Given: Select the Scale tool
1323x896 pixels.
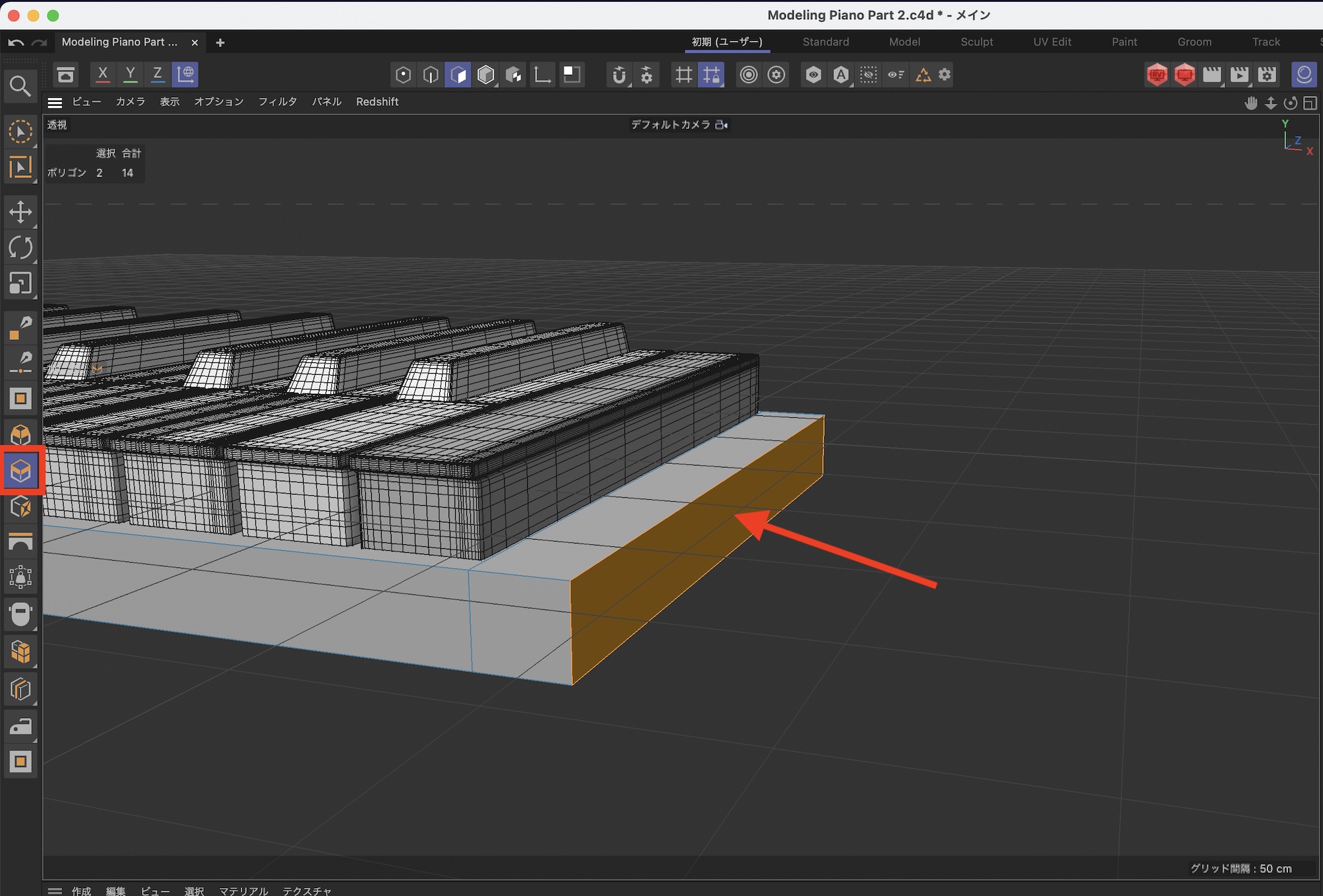Looking at the screenshot, I should (21, 284).
